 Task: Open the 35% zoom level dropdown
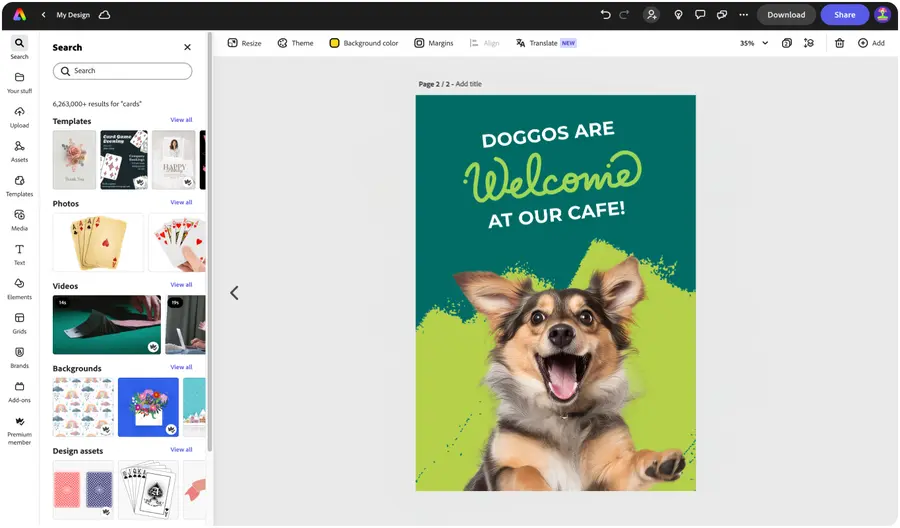[754, 43]
